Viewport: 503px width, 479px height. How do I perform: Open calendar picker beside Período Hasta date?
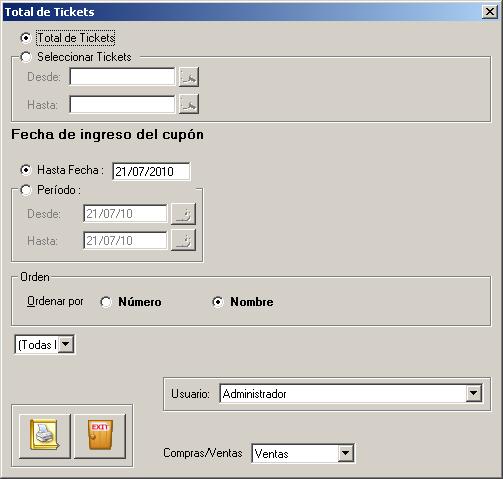tap(183, 240)
